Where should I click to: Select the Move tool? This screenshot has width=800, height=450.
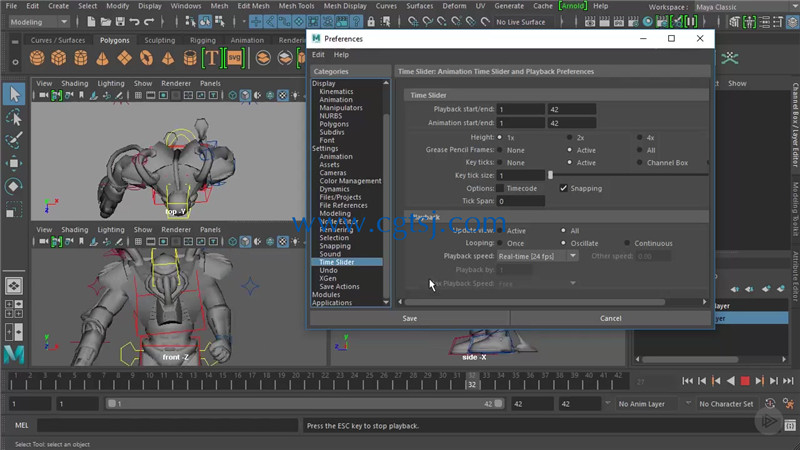point(14,163)
